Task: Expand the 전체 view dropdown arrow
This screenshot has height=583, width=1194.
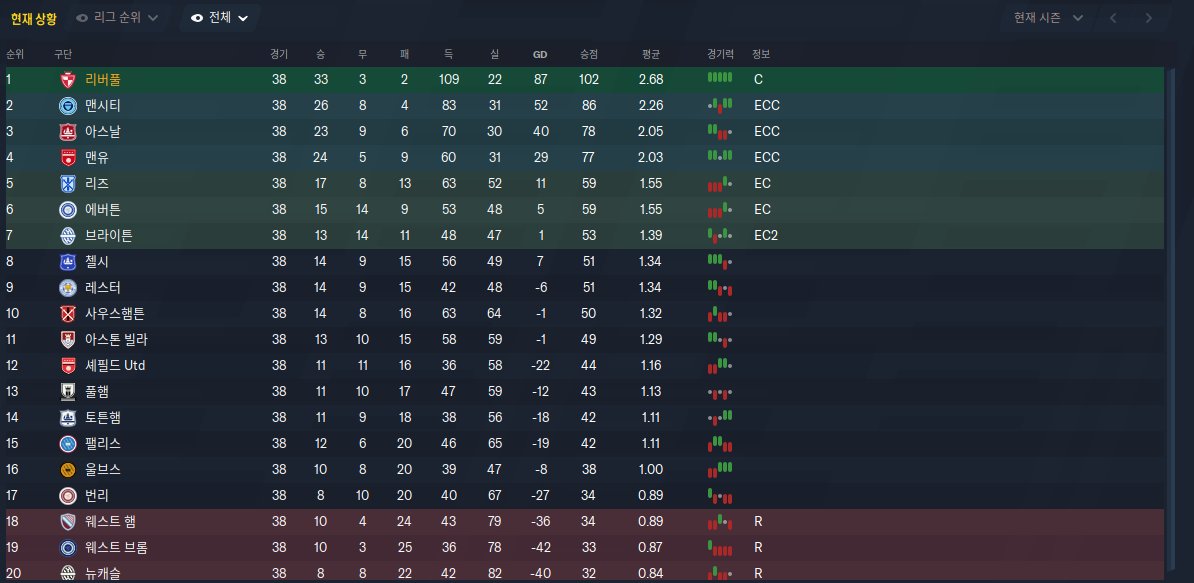Action: [x=243, y=18]
